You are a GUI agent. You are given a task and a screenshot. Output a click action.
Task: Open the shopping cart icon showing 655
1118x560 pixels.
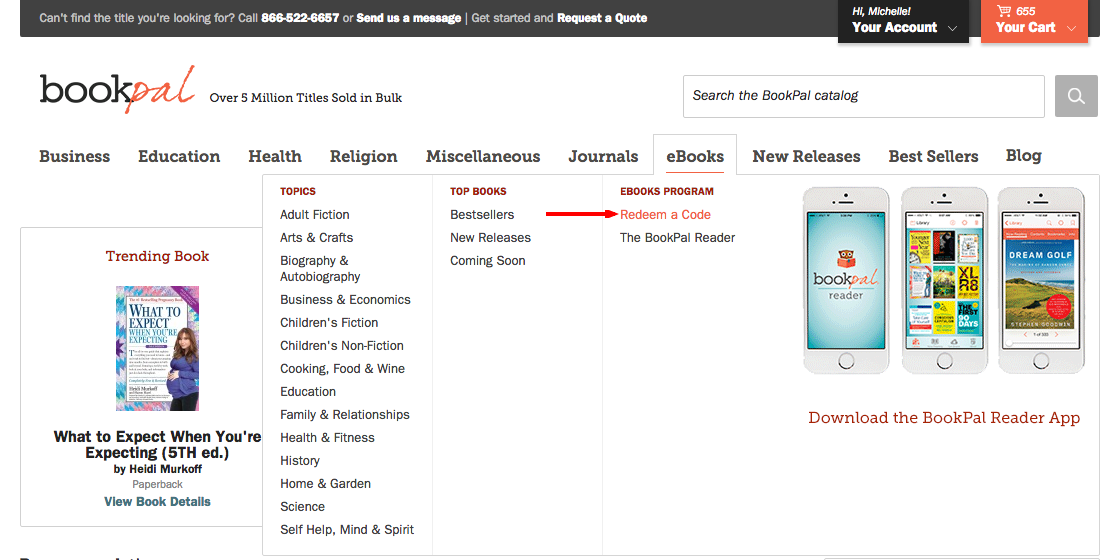[x=1005, y=11]
